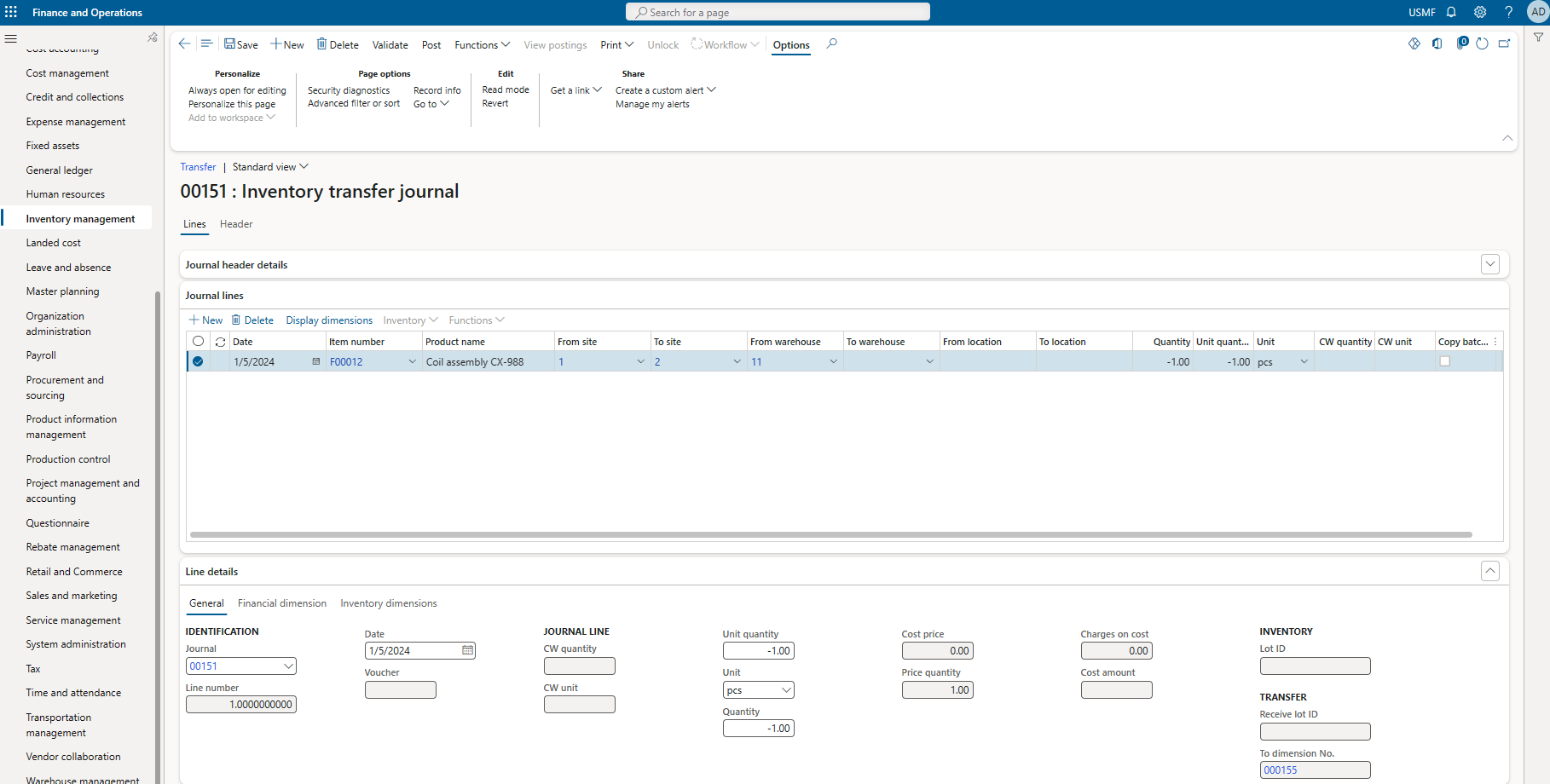1550x784 pixels.
Task: Save the inventory transfer journal
Action: 241,43
